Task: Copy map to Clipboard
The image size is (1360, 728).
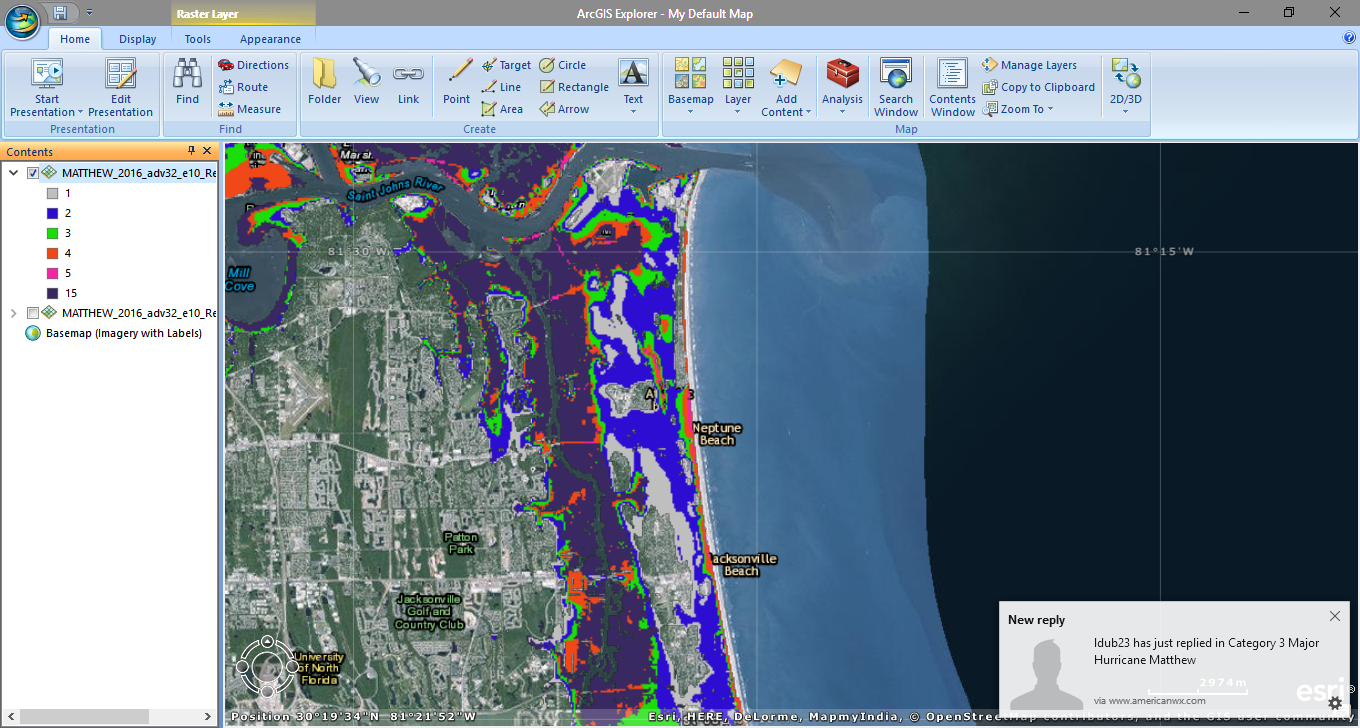Action: (1038, 87)
